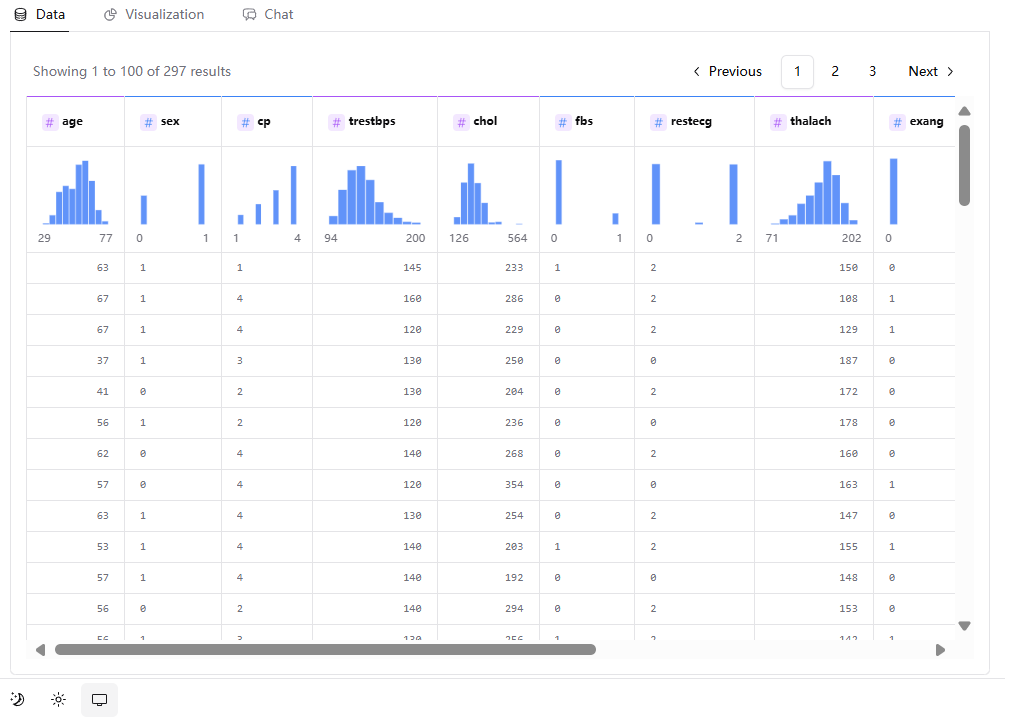Enable light theme with sun icon
The width and height of the screenshot is (1013, 725).
59,700
